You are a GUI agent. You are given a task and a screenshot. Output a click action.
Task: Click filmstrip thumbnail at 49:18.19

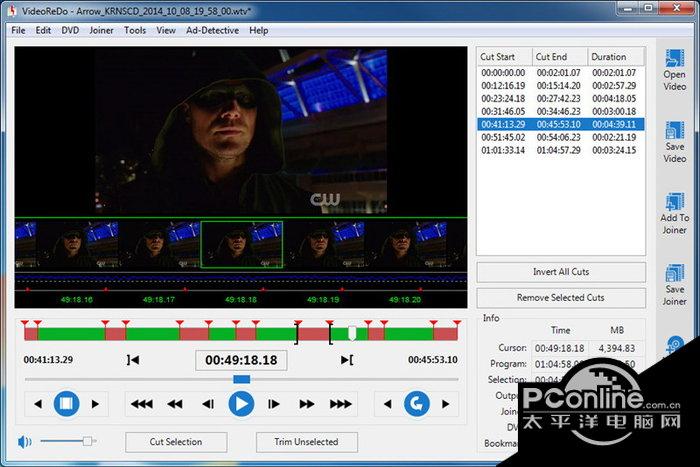[x=324, y=245]
